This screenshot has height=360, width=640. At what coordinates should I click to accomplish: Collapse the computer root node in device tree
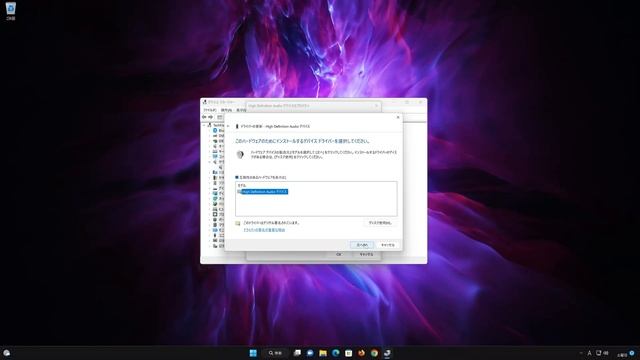coord(204,125)
